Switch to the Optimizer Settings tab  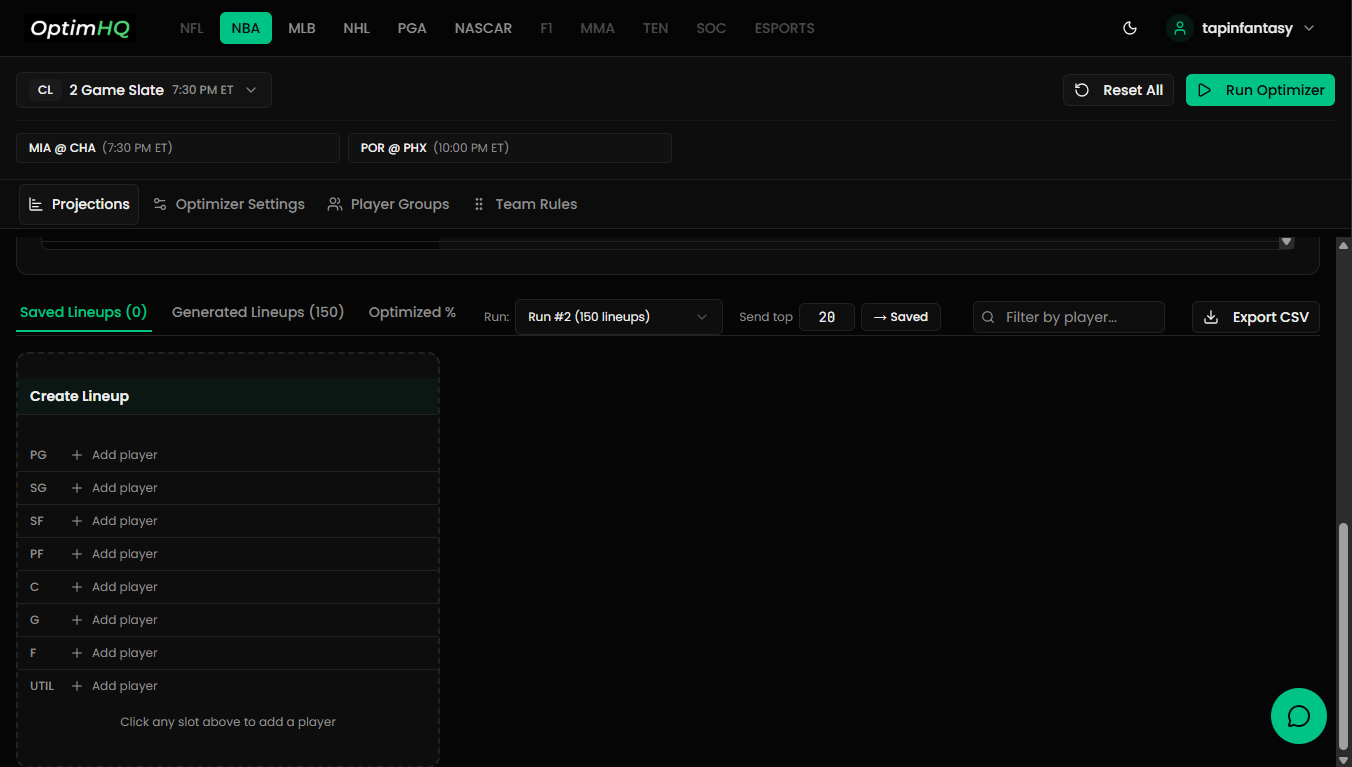pos(229,204)
